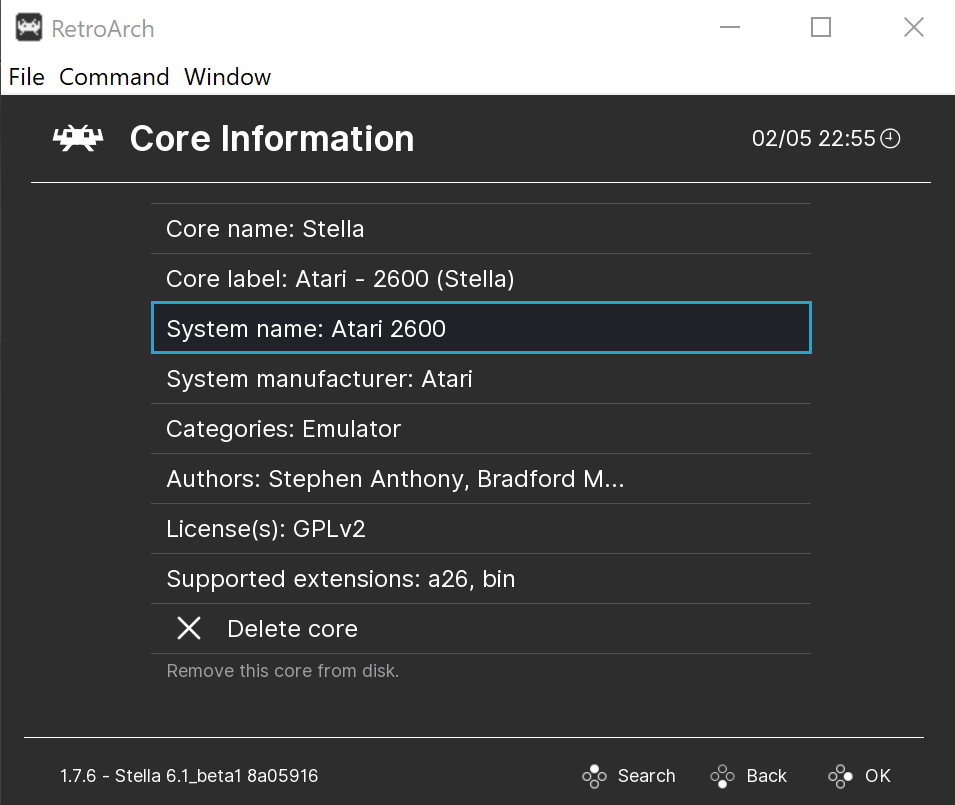This screenshot has width=955, height=805.
Task: Click the Search gamepad button icon
Action: (x=594, y=776)
